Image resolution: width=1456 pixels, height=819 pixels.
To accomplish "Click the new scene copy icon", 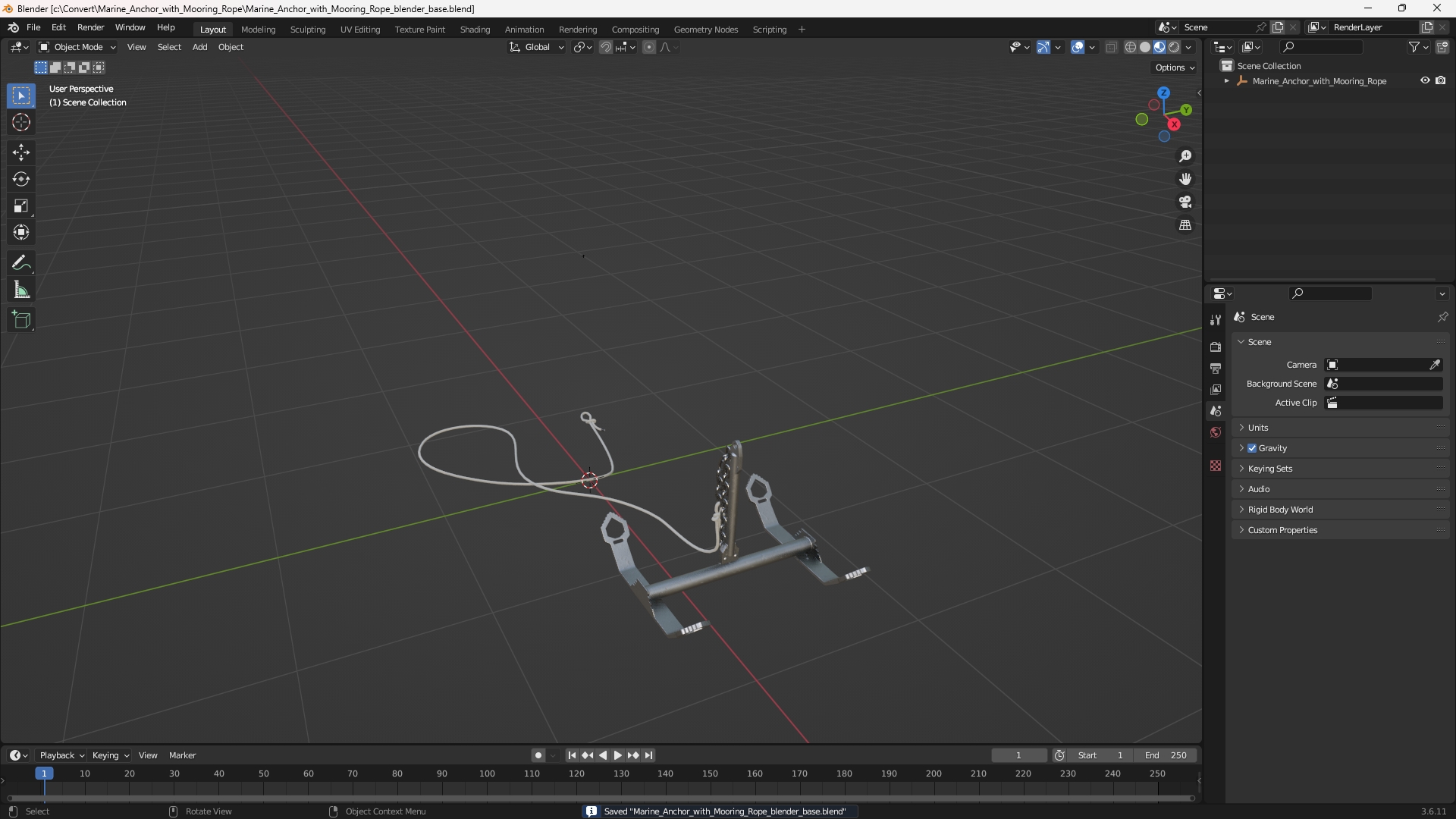I will coord(1278,27).
